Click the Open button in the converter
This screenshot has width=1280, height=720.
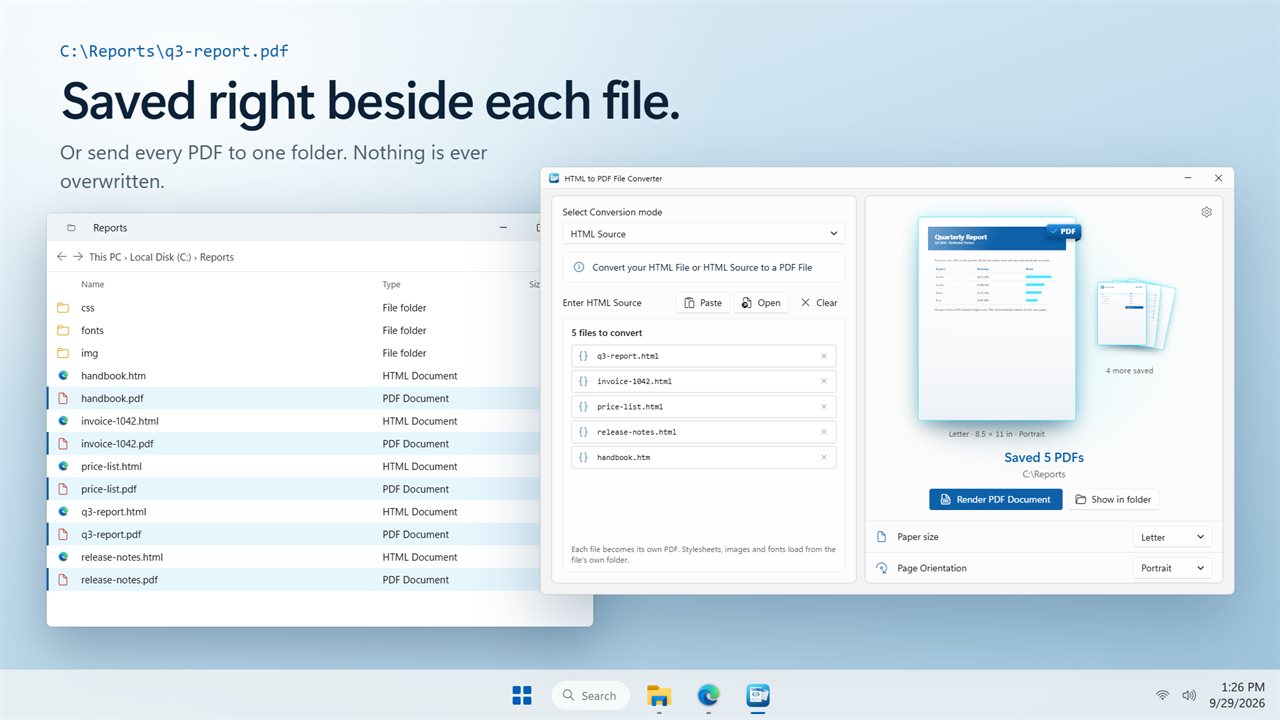click(x=761, y=303)
